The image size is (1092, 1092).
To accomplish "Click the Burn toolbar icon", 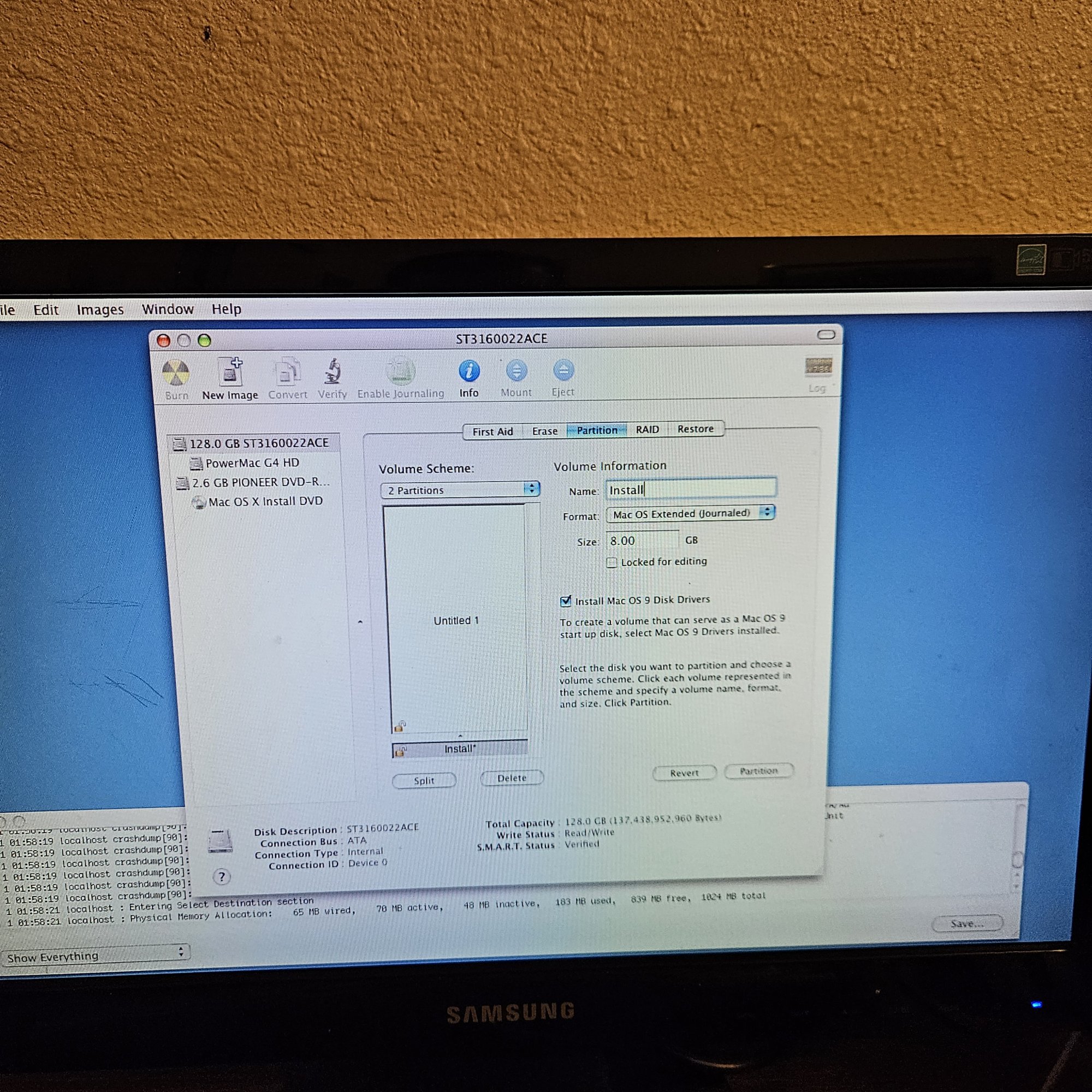I will (176, 373).
